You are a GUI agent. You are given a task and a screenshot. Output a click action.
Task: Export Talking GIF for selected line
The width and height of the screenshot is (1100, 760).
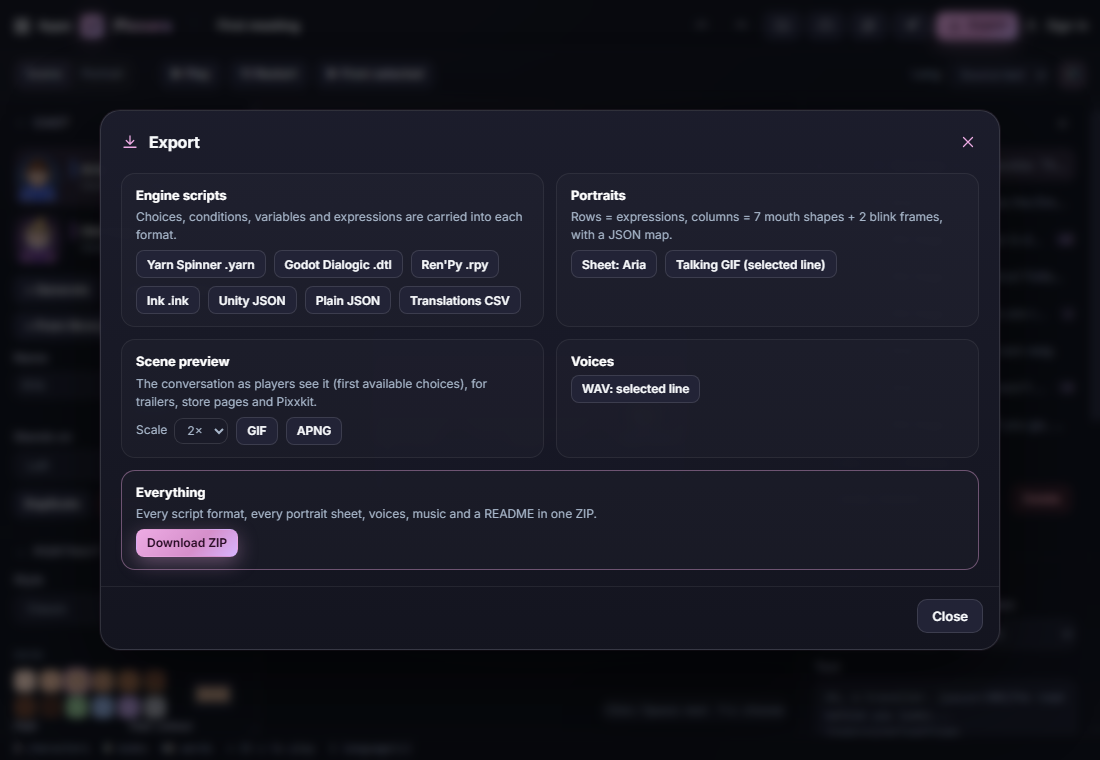[x=751, y=265]
